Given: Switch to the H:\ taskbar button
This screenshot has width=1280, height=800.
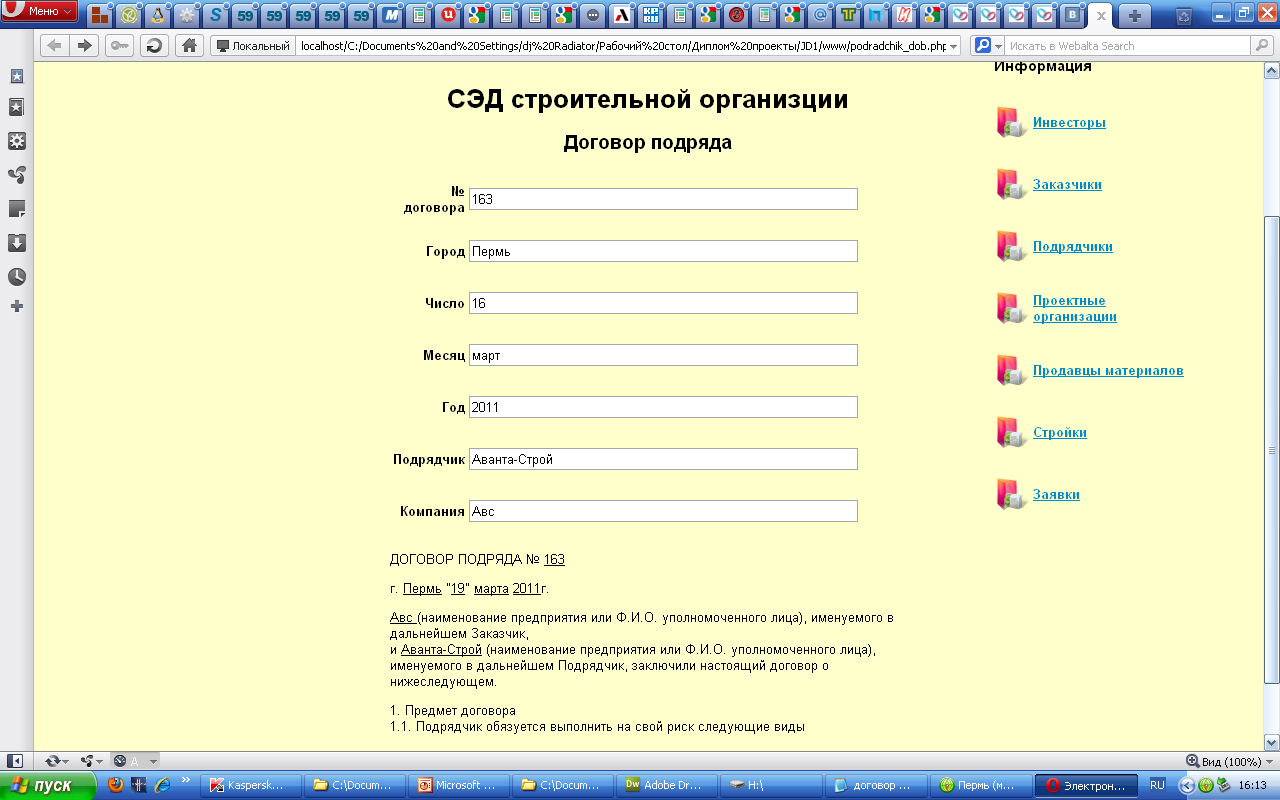Looking at the screenshot, I should [770, 785].
